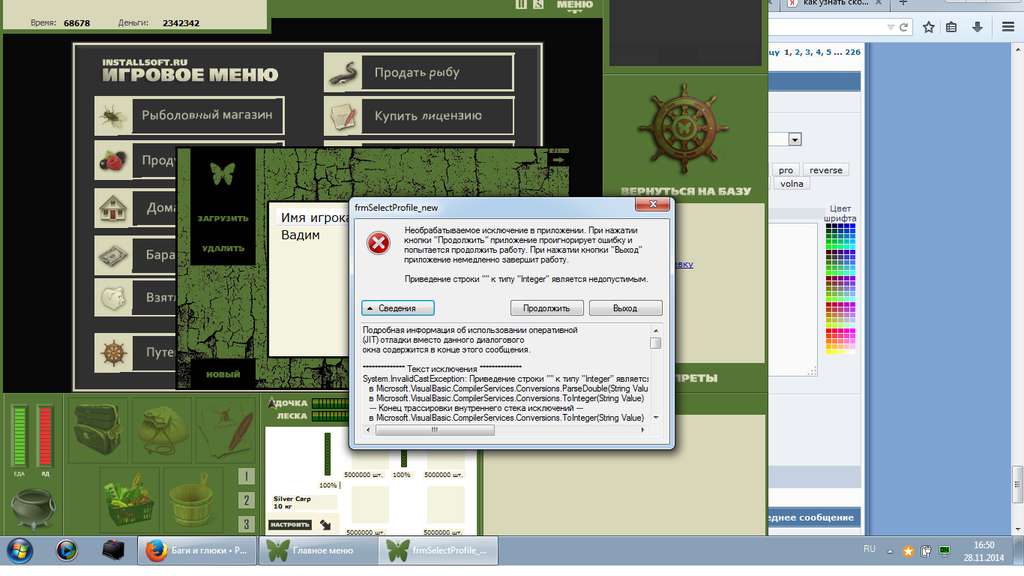Click the green ЕДА food level bar

click(x=20, y=436)
